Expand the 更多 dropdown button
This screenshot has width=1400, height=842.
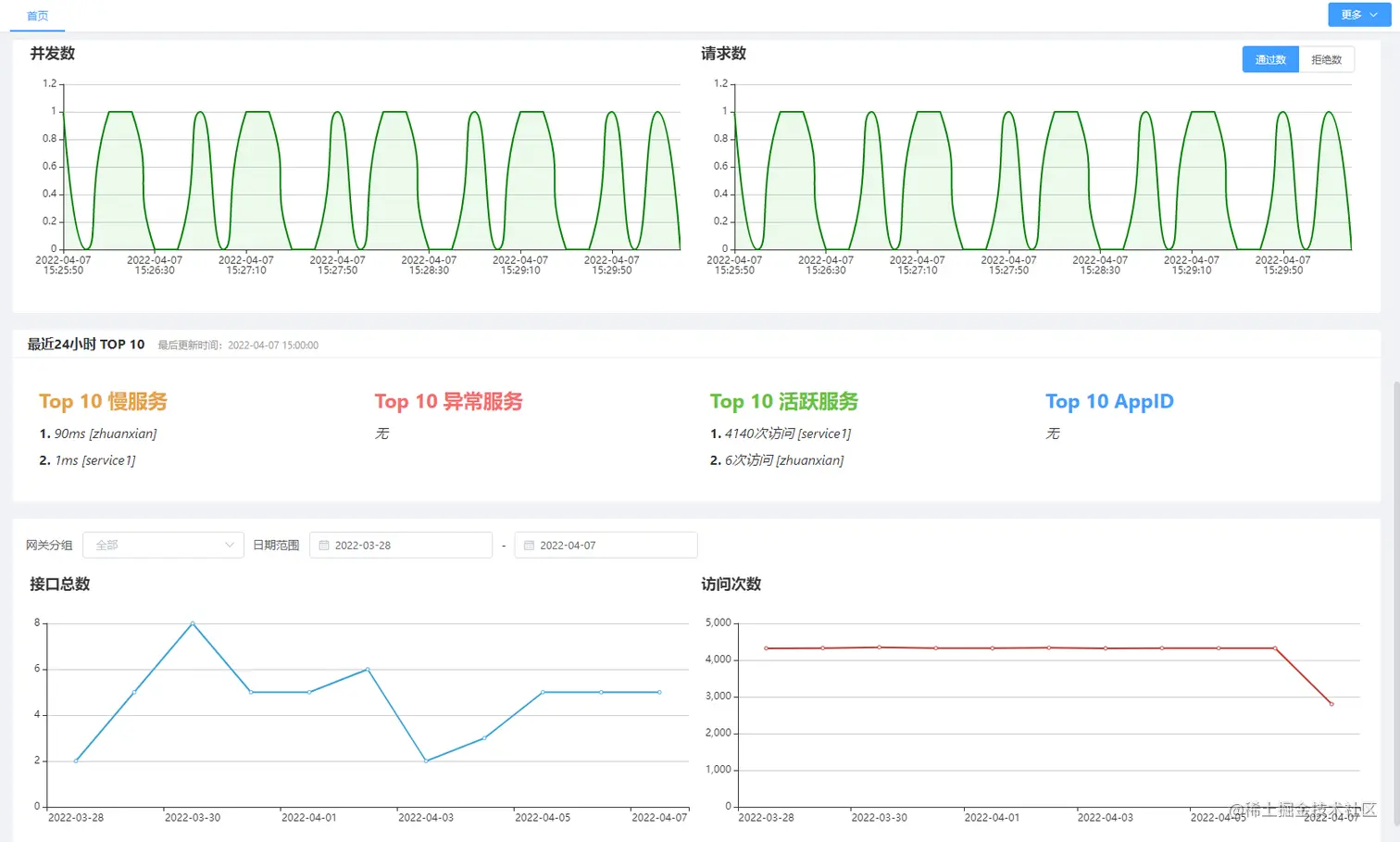pos(1359,15)
